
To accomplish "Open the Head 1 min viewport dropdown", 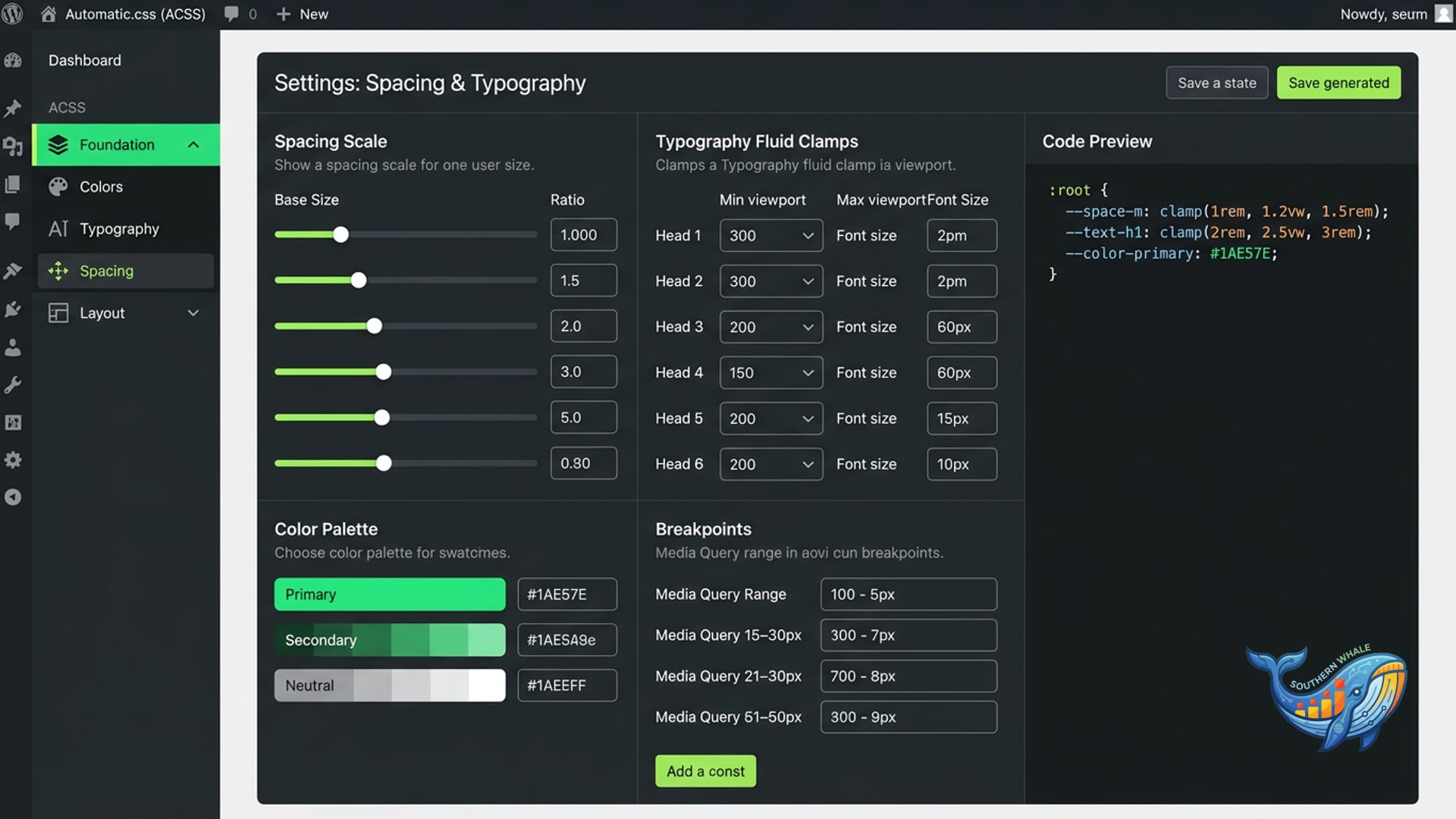I will point(771,236).
